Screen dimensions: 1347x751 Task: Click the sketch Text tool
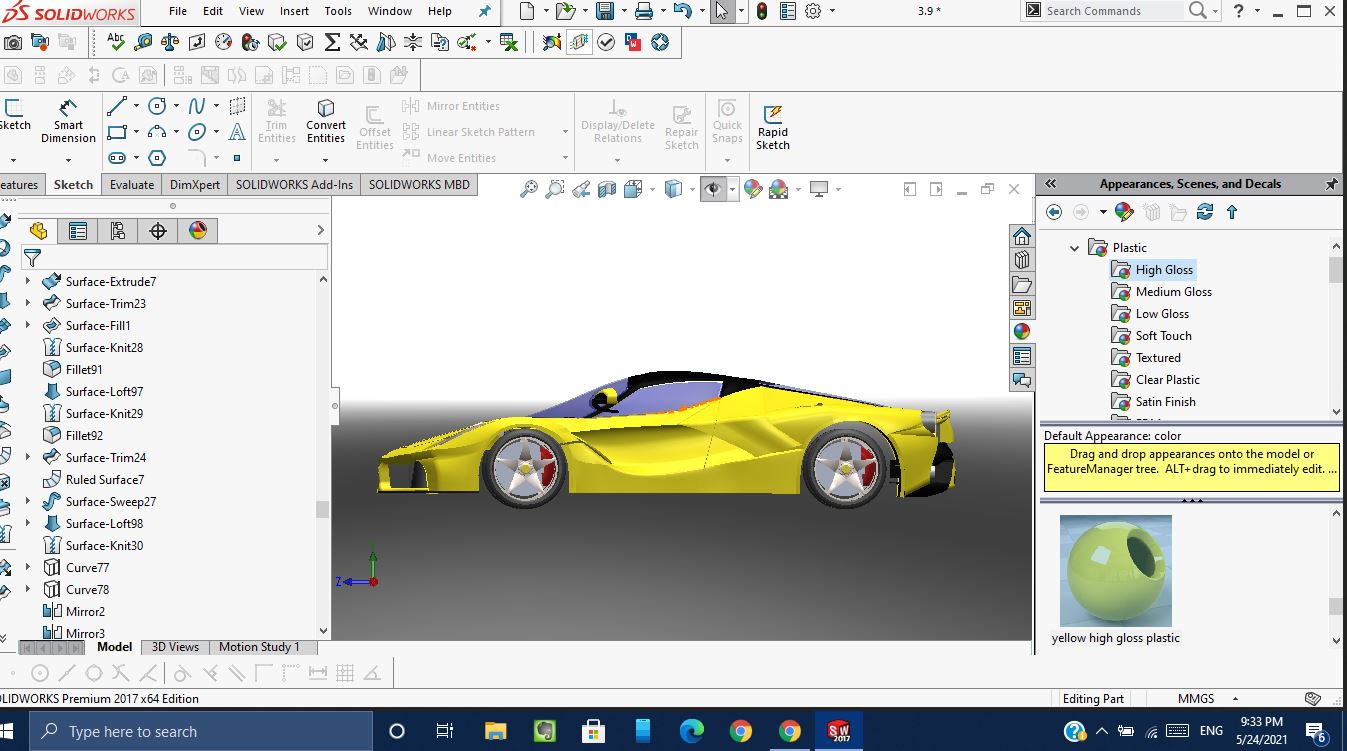(x=237, y=132)
